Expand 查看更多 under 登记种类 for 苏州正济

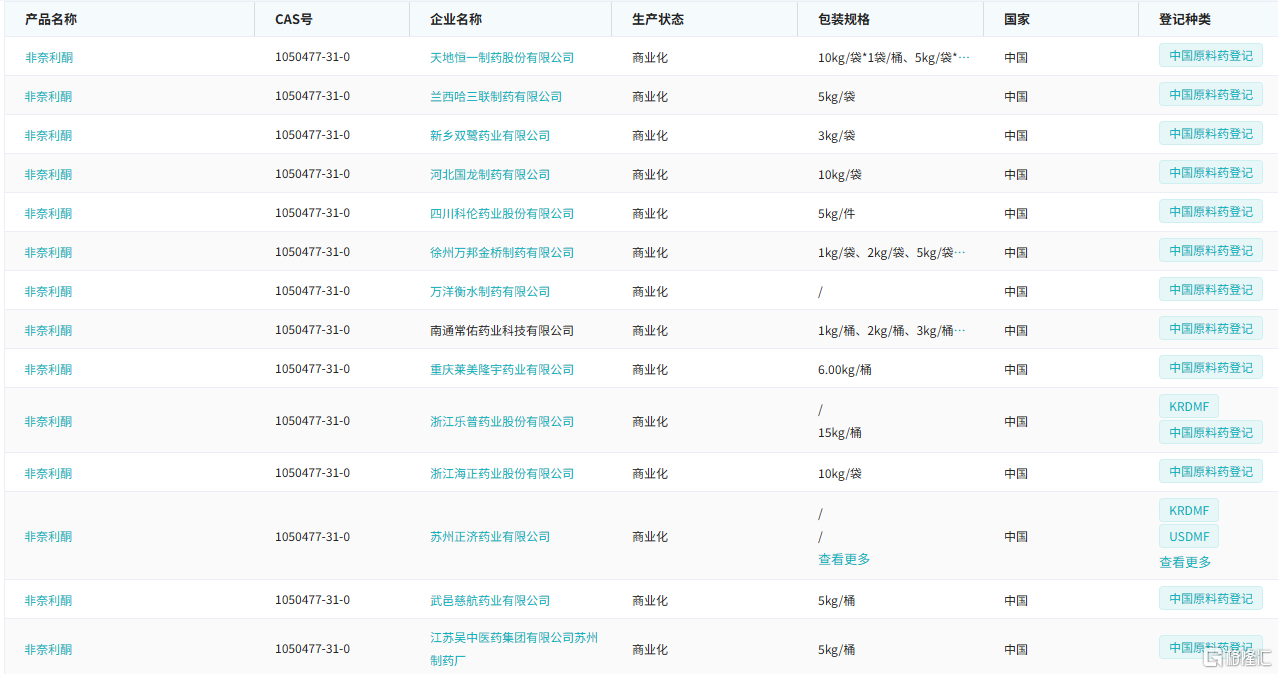pyautogui.click(x=1185, y=563)
